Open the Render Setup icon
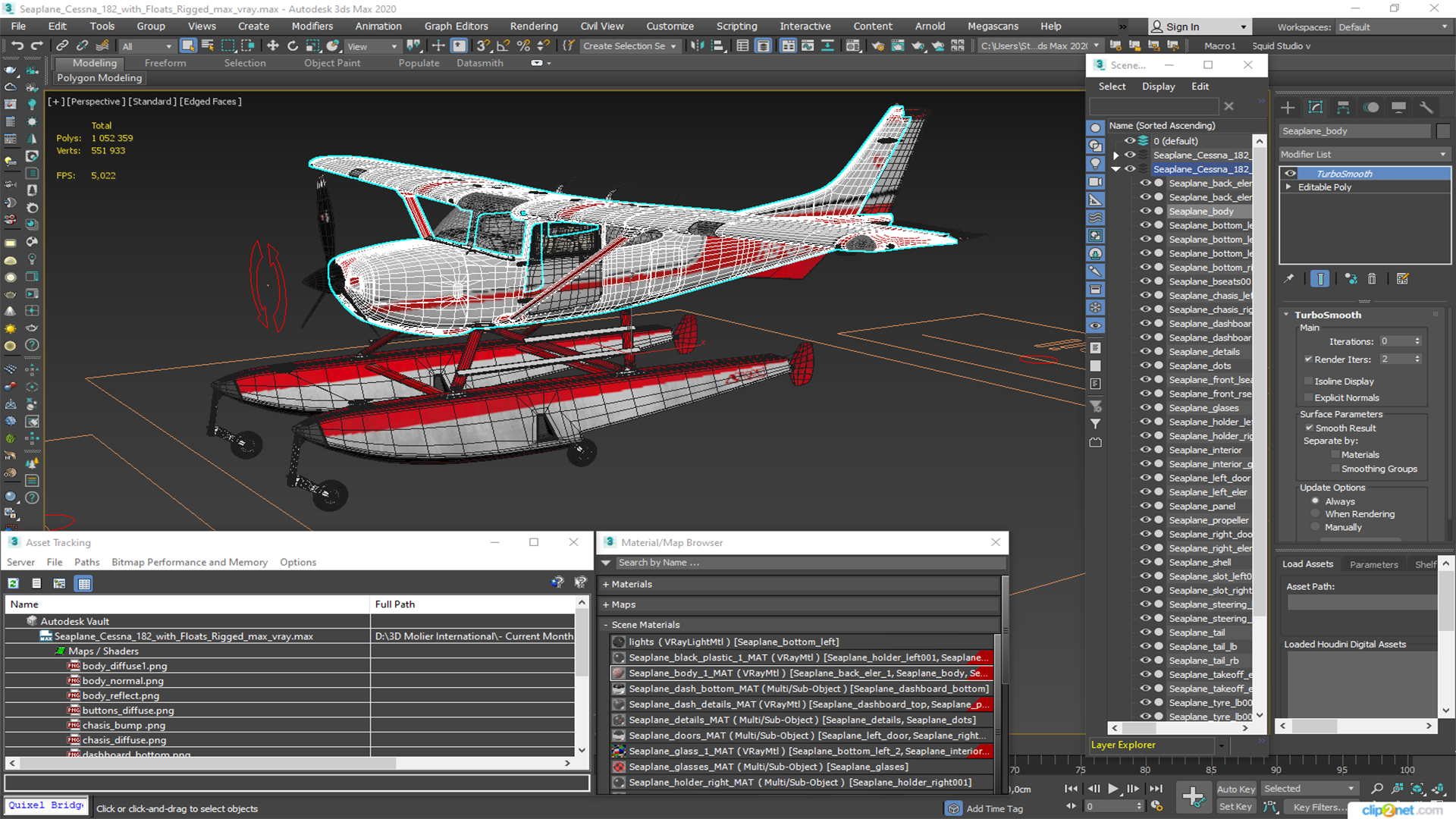Image resolution: width=1456 pixels, height=819 pixels. click(x=877, y=45)
